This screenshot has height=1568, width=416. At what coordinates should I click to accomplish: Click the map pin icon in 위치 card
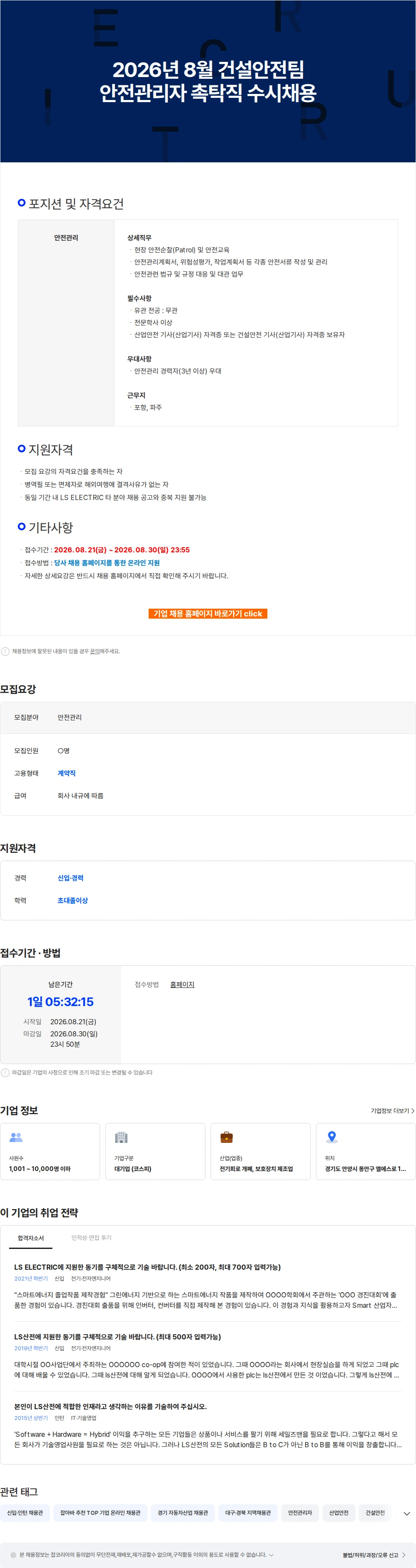point(332,1137)
